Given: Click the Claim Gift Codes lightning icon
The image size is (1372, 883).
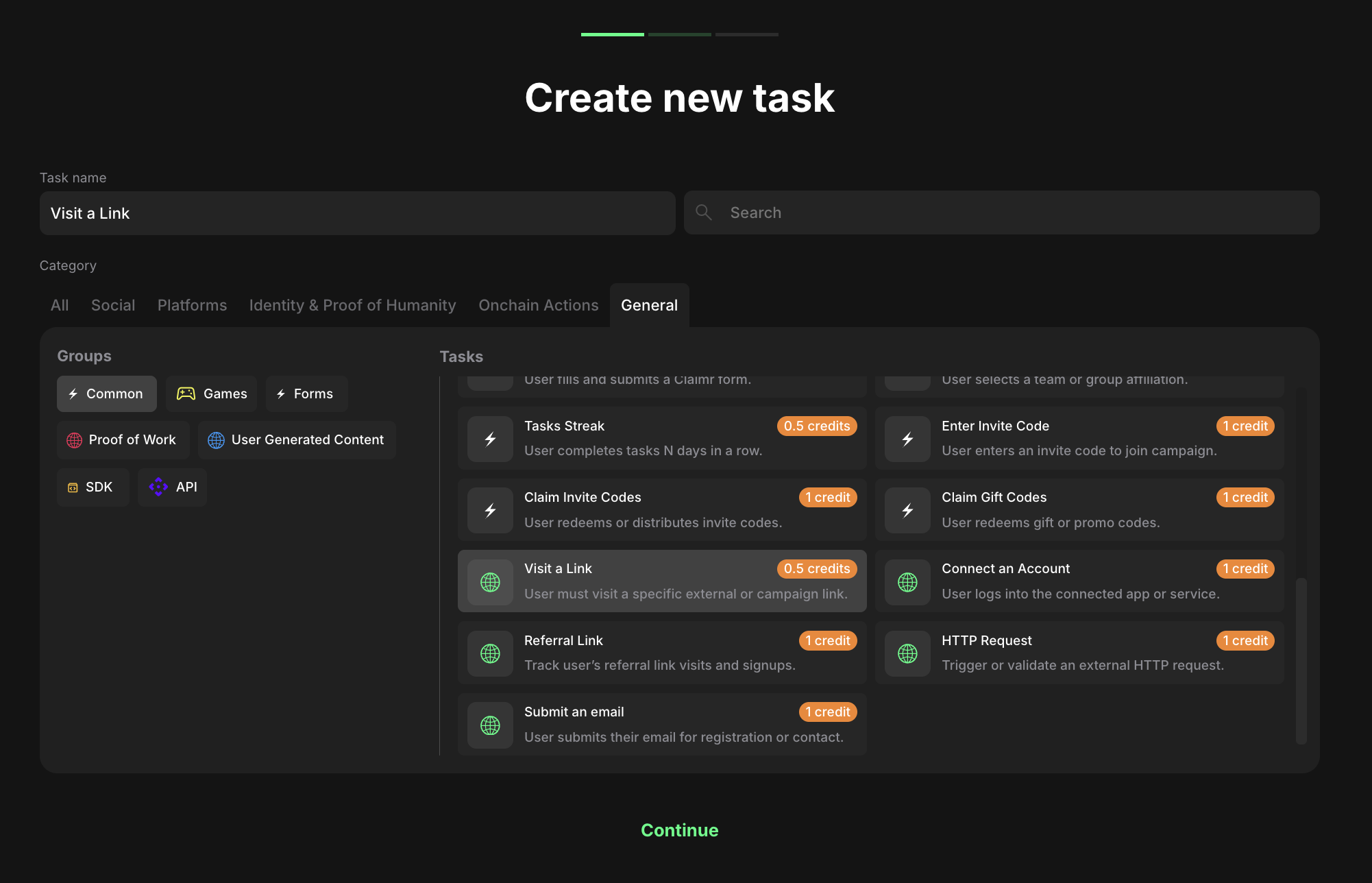Looking at the screenshot, I should coord(907,510).
